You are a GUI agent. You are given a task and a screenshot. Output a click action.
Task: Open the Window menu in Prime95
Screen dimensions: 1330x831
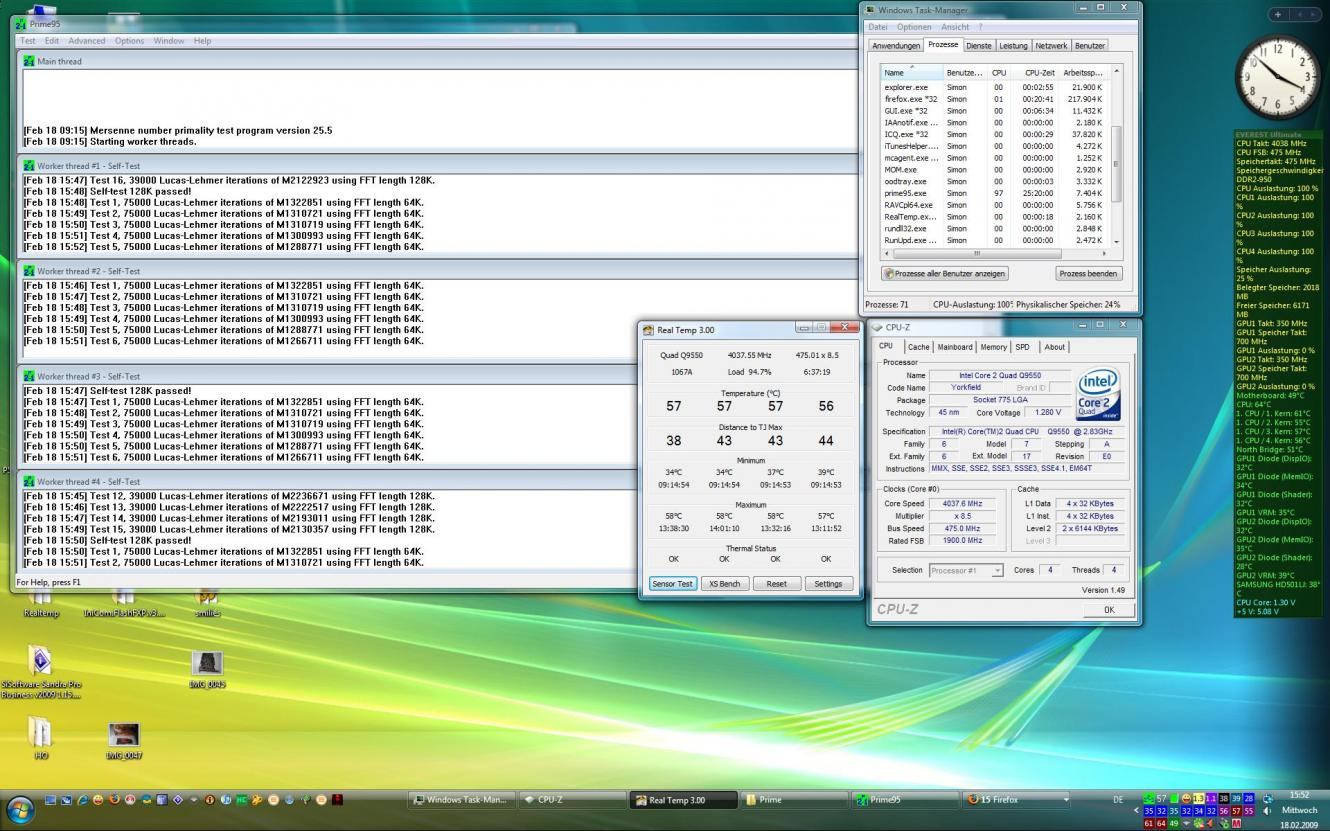(x=169, y=41)
